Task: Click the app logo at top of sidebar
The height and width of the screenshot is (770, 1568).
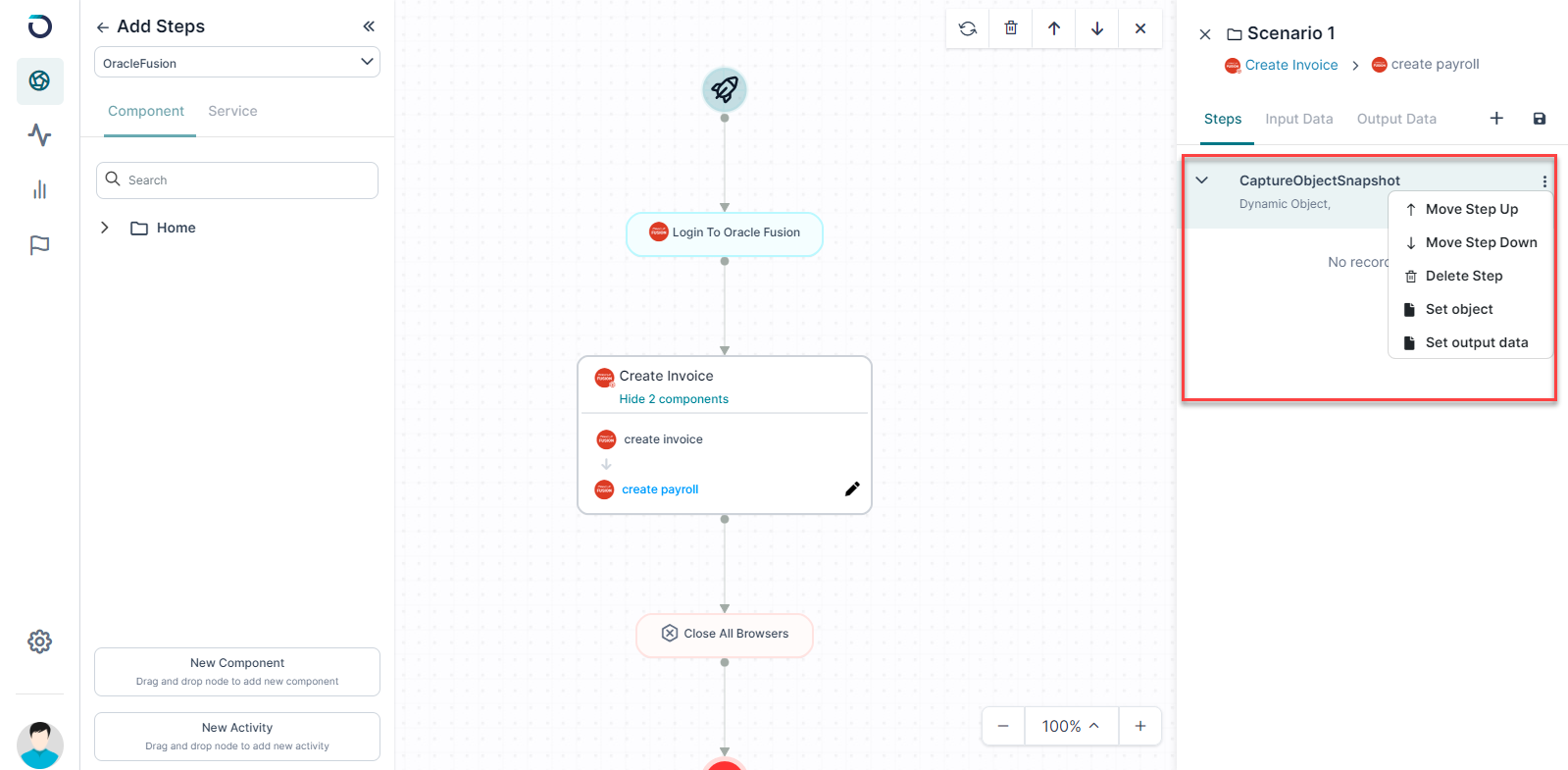Action: pyautogui.click(x=39, y=26)
